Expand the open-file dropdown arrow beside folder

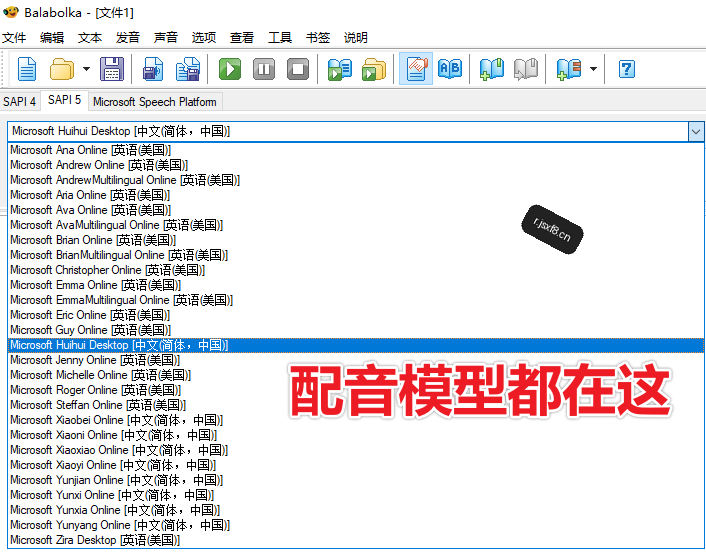(x=86, y=69)
